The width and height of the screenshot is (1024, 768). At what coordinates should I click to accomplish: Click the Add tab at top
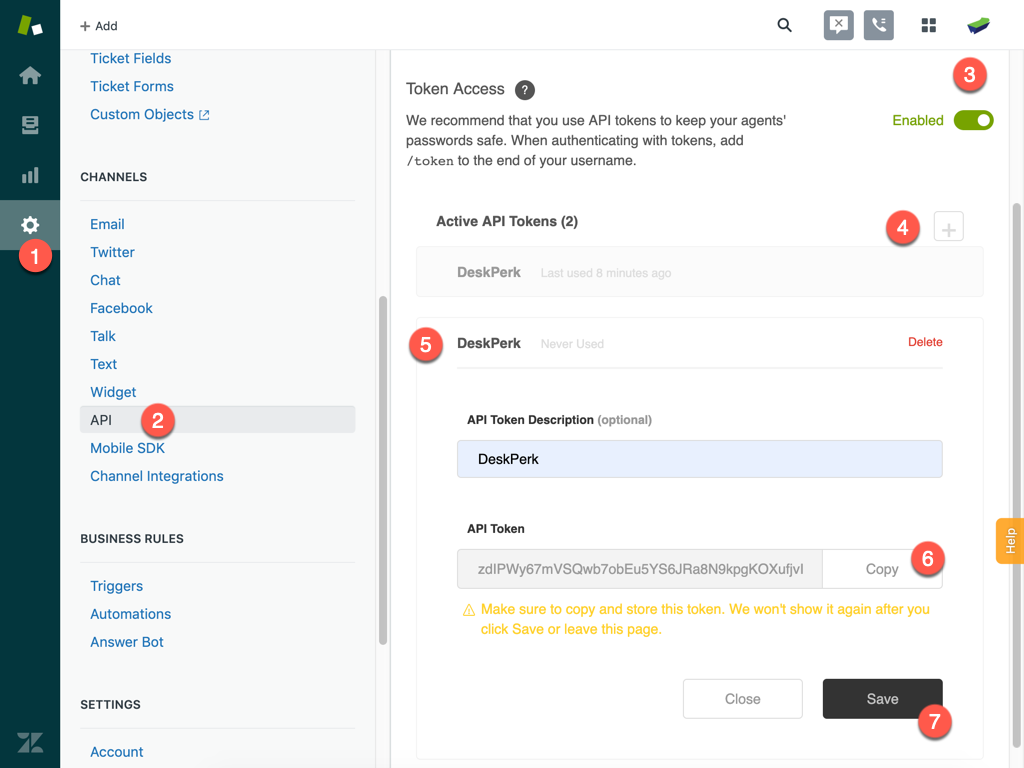point(99,25)
